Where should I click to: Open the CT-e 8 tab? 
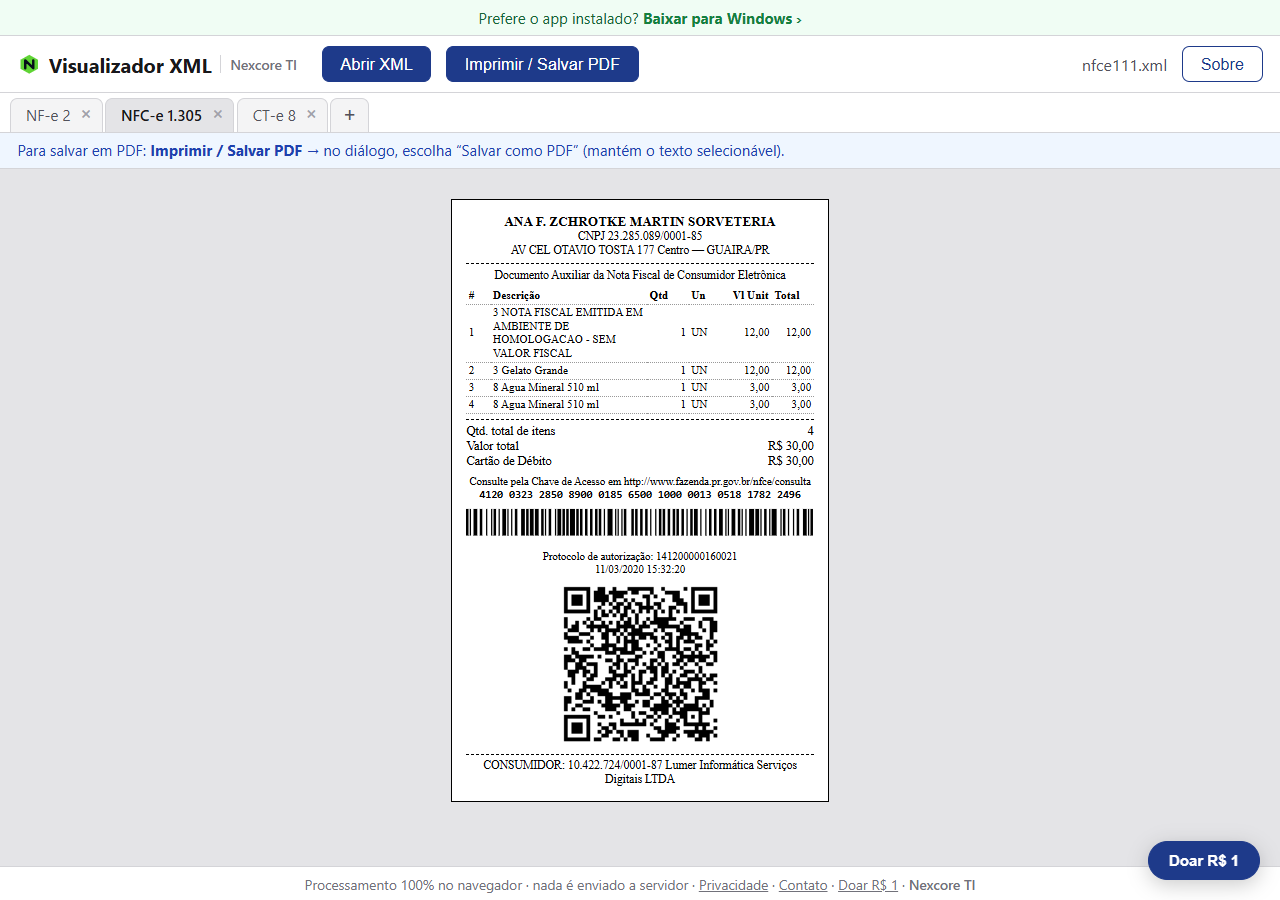click(274, 115)
